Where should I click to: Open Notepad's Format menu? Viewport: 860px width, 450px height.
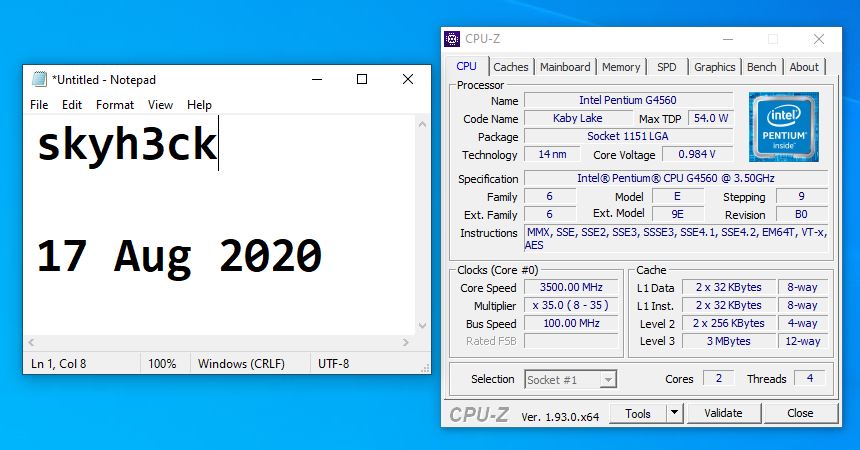pyautogui.click(x=115, y=105)
